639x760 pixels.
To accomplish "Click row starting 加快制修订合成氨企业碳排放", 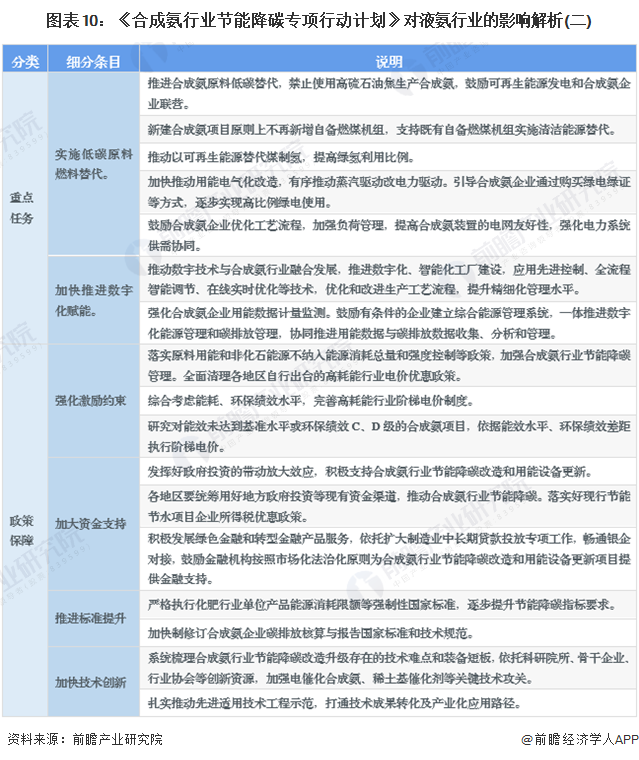I will point(388,633).
